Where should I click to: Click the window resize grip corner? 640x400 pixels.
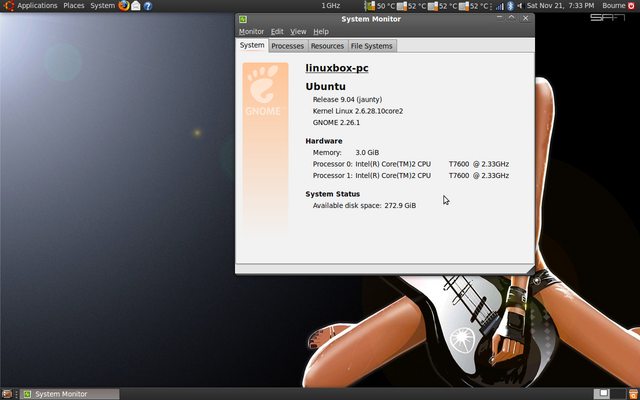[x=529, y=269]
